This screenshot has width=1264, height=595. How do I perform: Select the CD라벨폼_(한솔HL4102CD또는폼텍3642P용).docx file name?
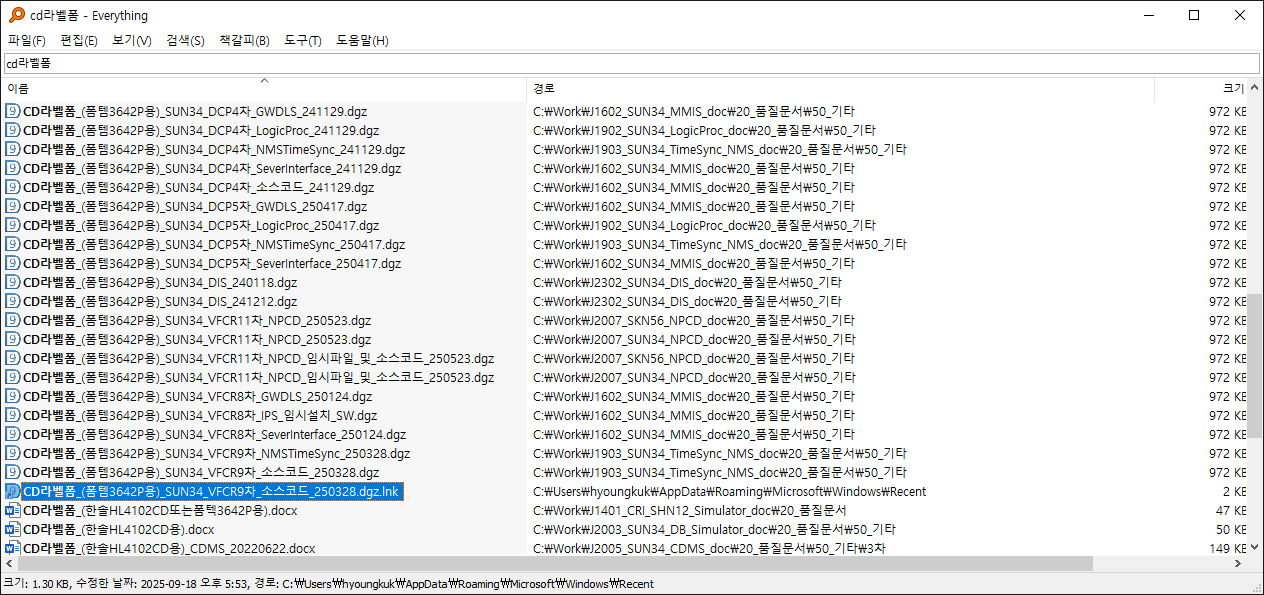[160, 510]
